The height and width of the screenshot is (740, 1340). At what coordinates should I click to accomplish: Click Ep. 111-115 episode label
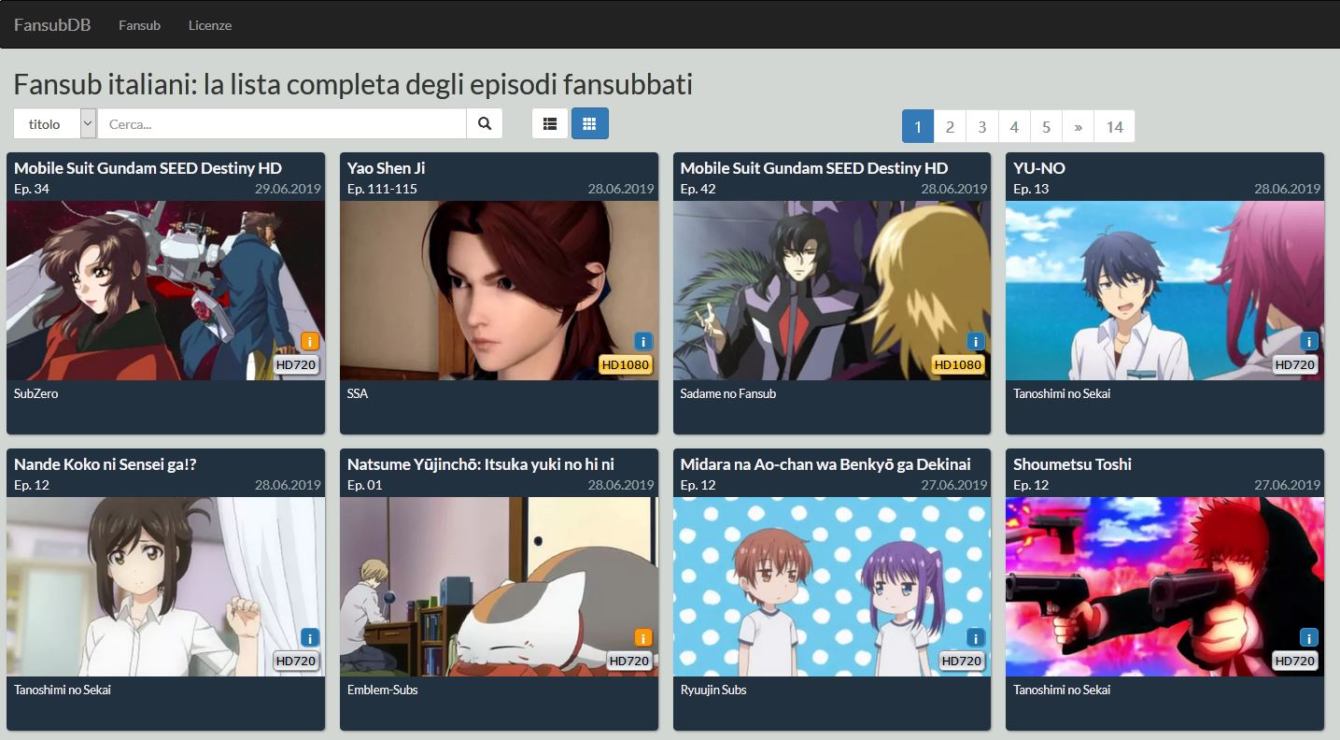[x=382, y=189]
